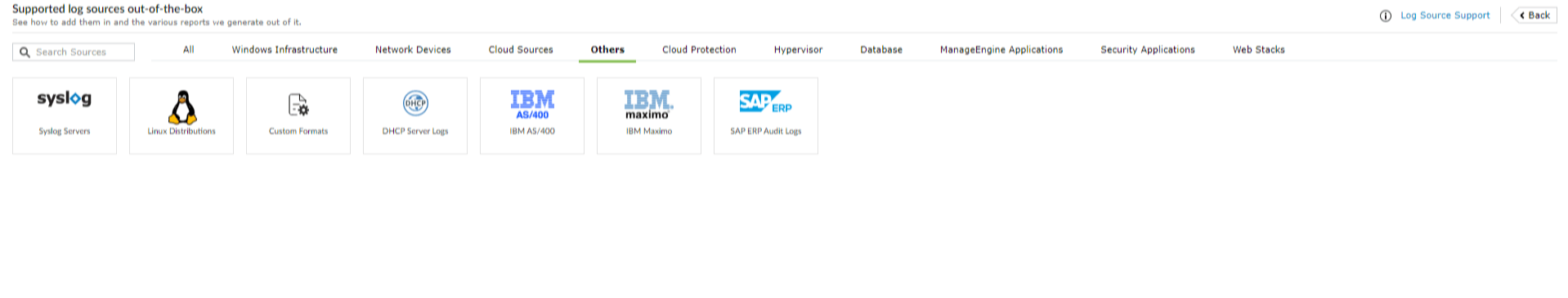Open the Web Stacks tab
1568x298 pixels.
coord(1259,50)
